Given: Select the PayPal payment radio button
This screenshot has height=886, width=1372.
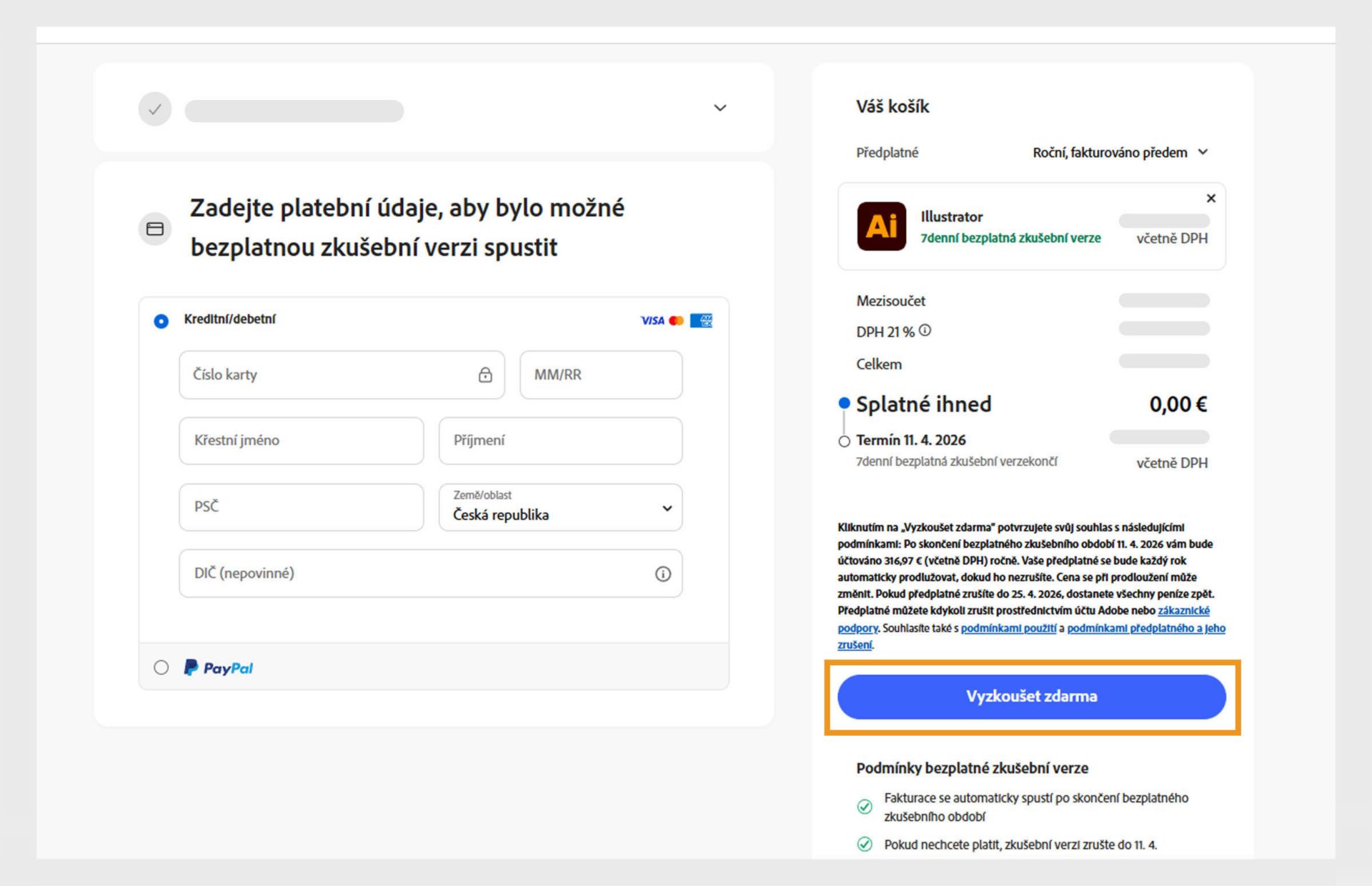Looking at the screenshot, I should [160, 667].
